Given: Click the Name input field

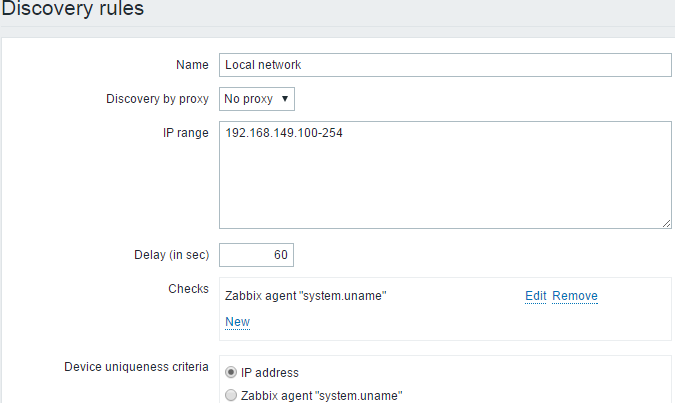Looking at the screenshot, I should click(445, 65).
